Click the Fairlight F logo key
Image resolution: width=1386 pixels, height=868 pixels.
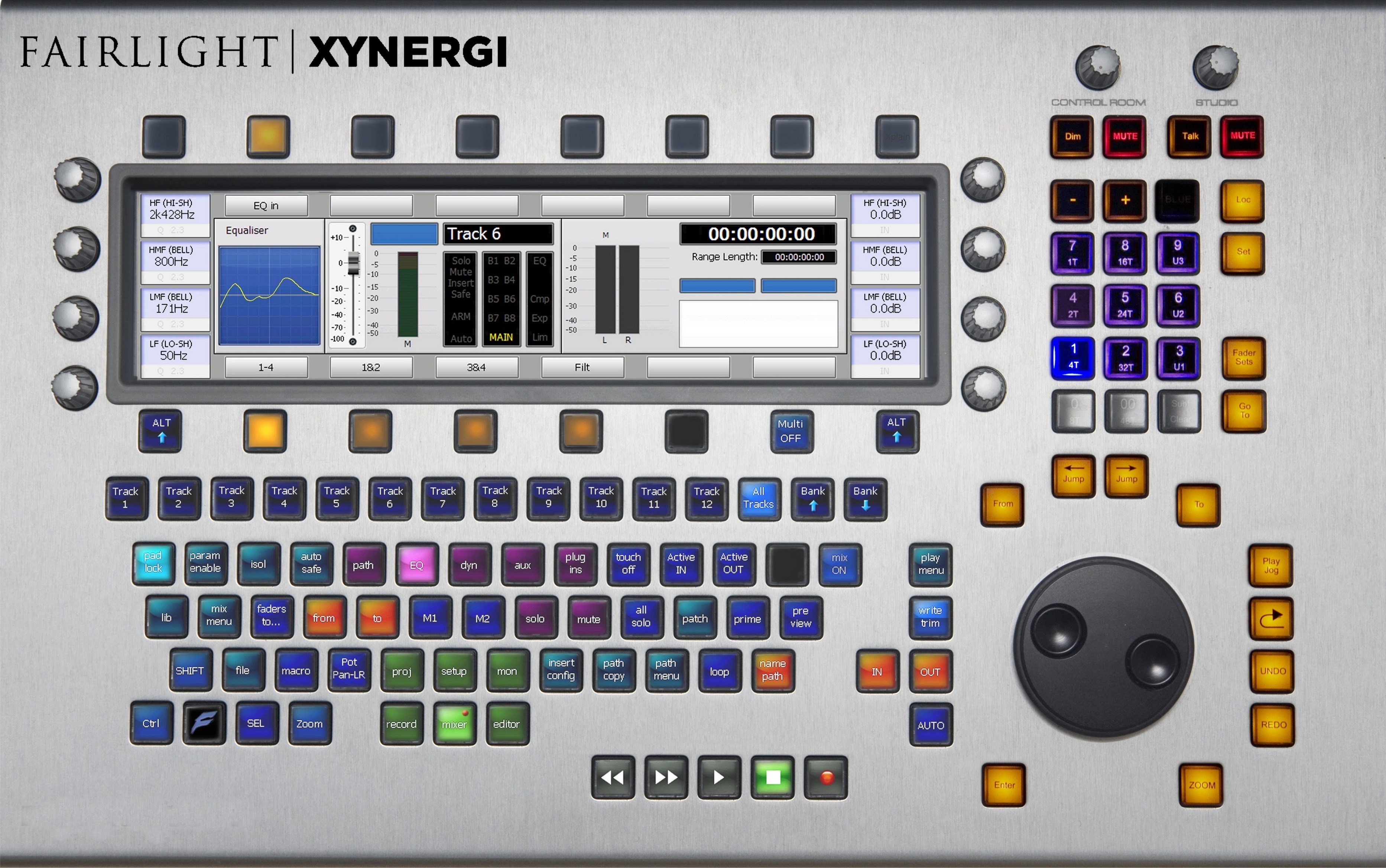click(x=204, y=724)
